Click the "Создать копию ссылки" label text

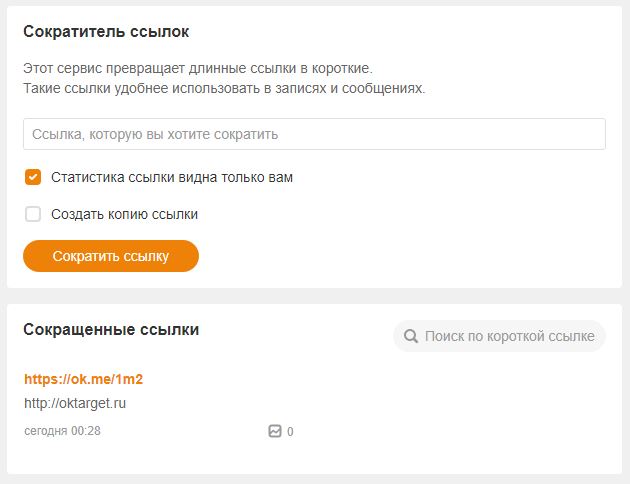point(125,214)
